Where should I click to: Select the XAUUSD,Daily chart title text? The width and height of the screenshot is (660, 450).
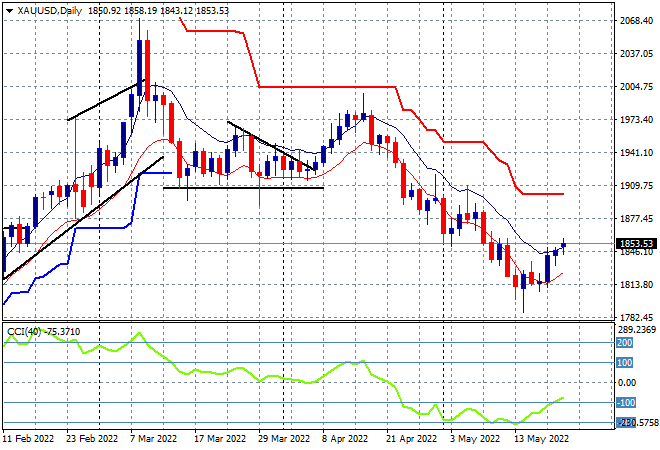pyautogui.click(x=50, y=11)
